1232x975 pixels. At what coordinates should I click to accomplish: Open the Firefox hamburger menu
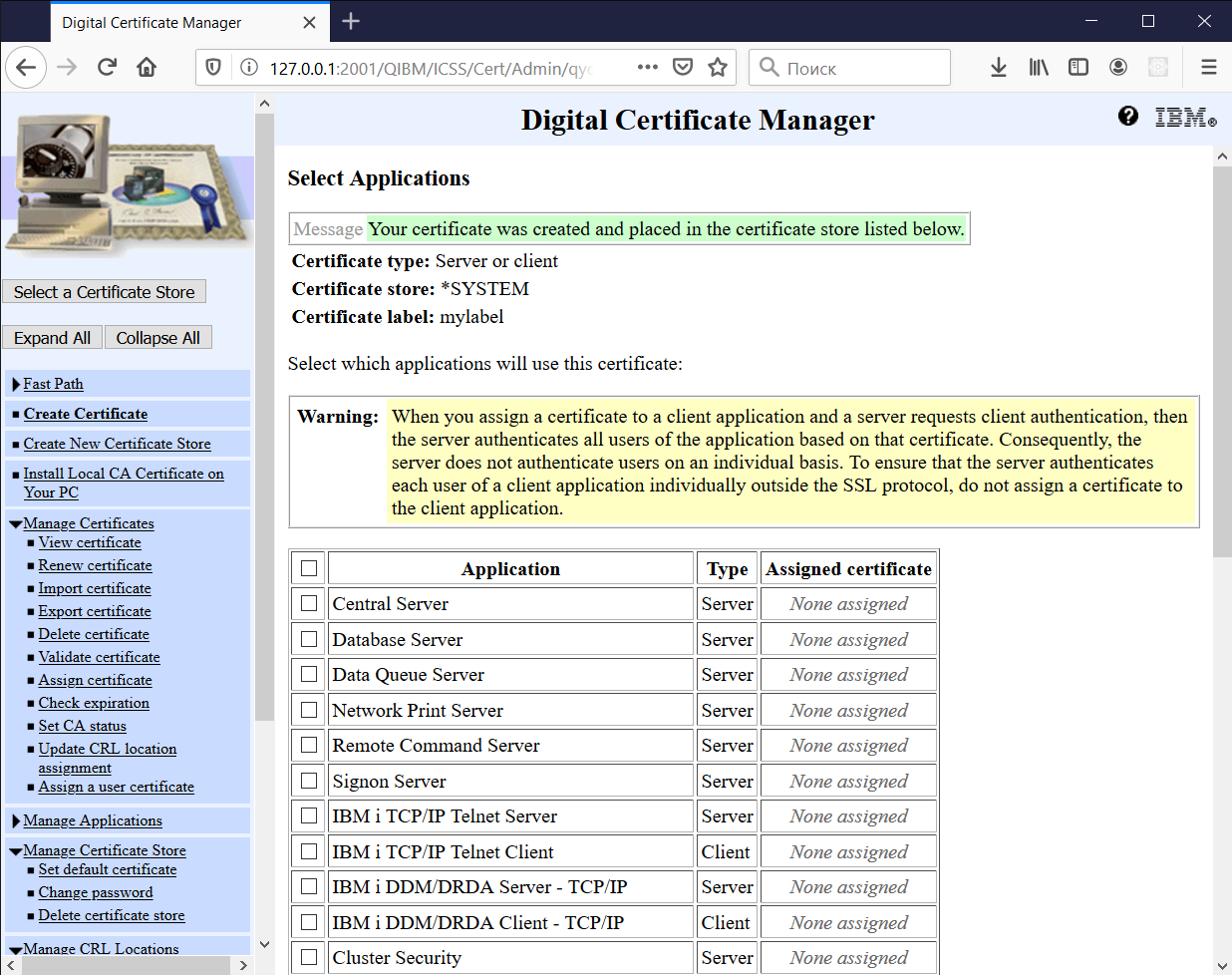[x=1209, y=68]
